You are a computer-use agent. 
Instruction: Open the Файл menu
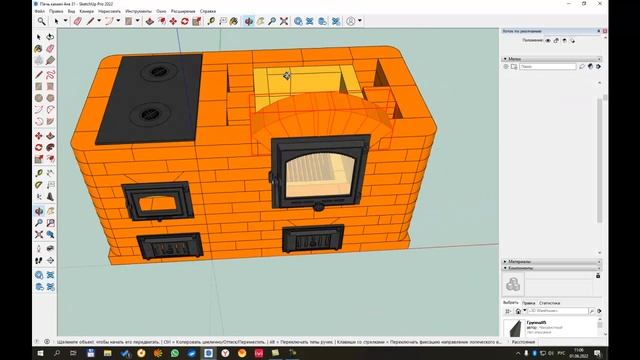(x=40, y=11)
